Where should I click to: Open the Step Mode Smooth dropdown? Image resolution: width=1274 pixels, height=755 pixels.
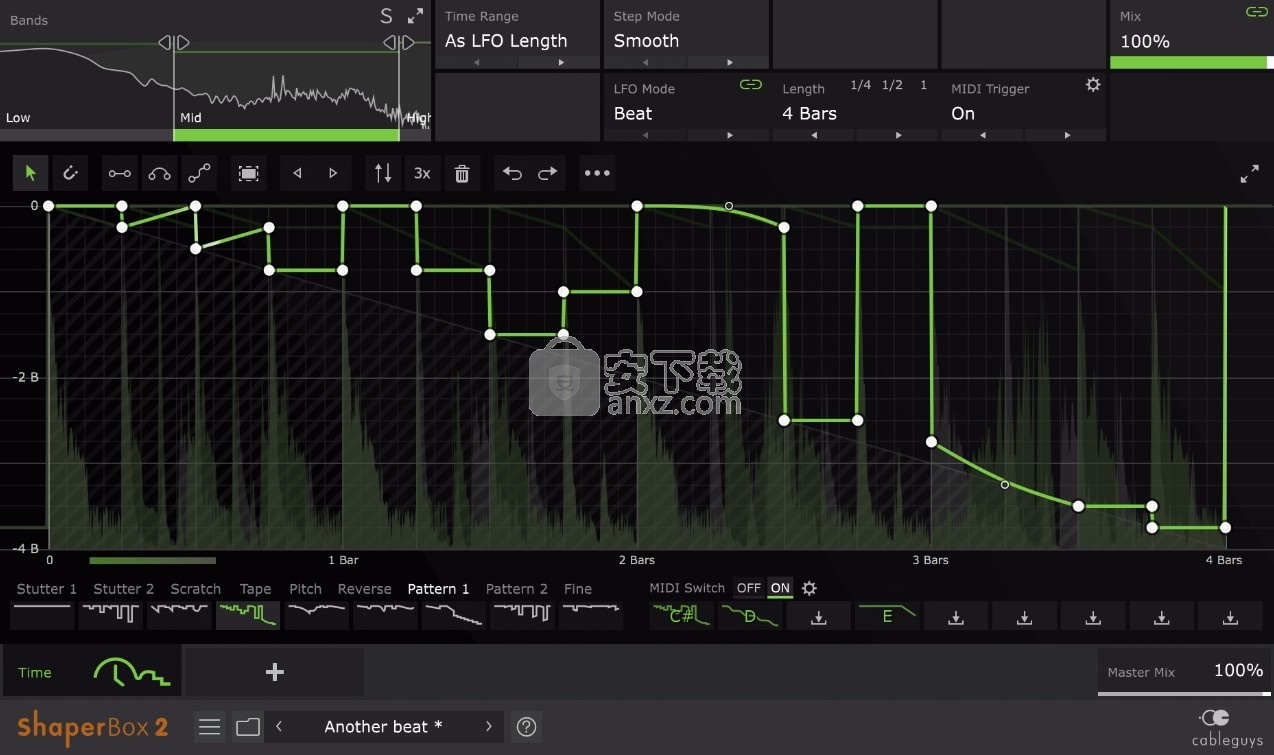(x=646, y=41)
